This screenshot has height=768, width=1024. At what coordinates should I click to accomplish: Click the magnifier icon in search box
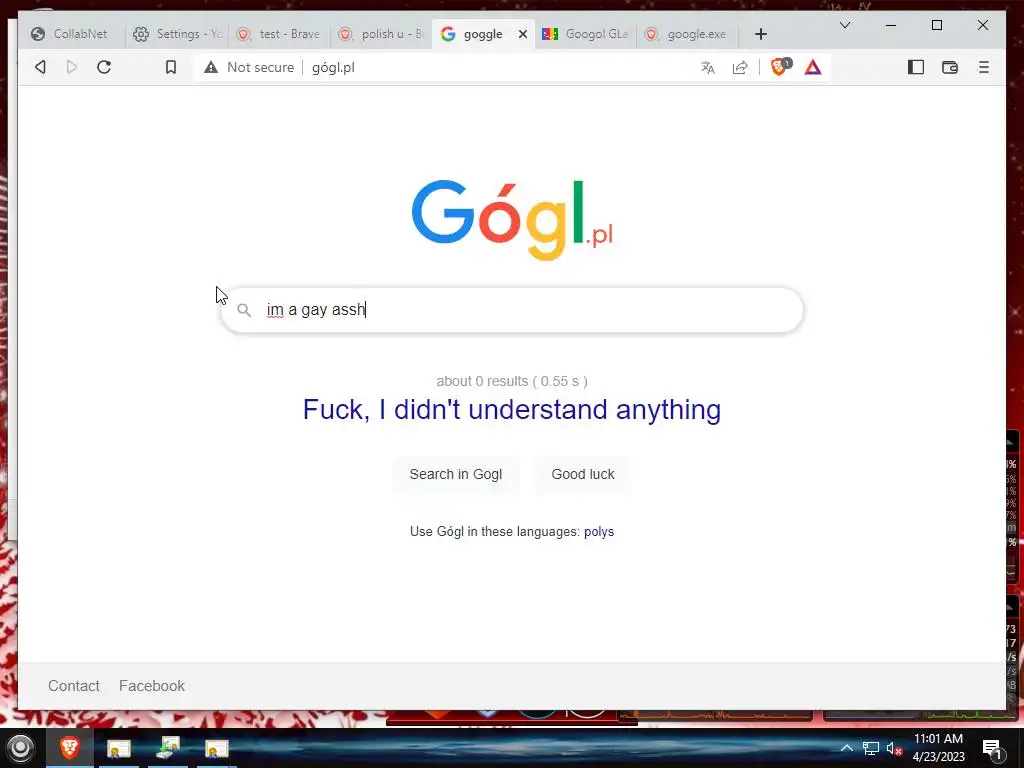tap(244, 310)
